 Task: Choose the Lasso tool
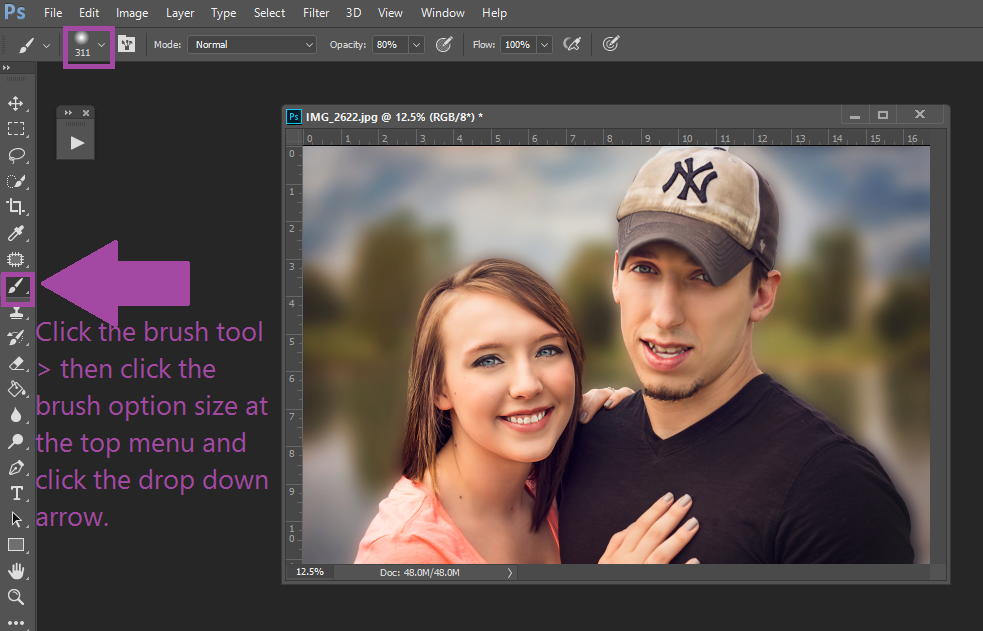(x=16, y=155)
